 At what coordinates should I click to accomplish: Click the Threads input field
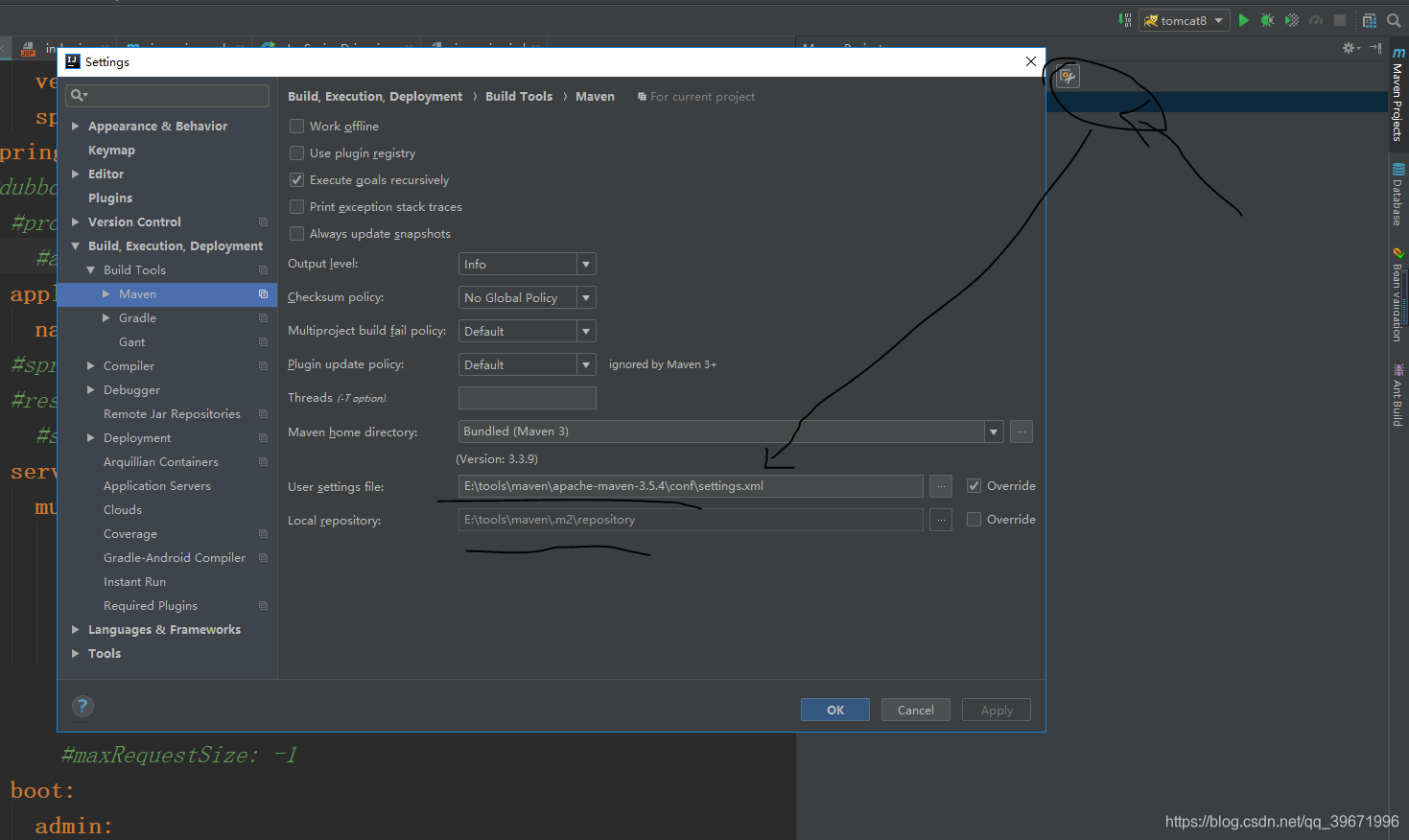point(528,398)
